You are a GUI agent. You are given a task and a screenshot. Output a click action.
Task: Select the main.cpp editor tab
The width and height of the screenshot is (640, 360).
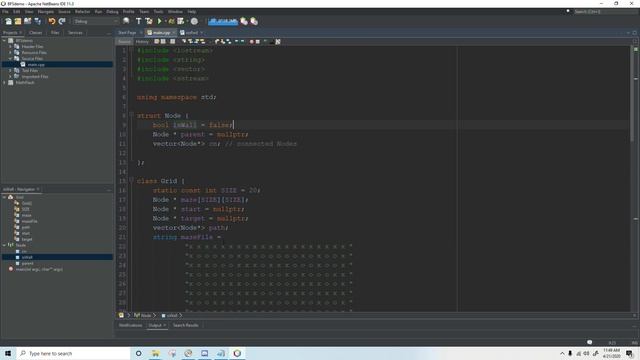(162, 33)
